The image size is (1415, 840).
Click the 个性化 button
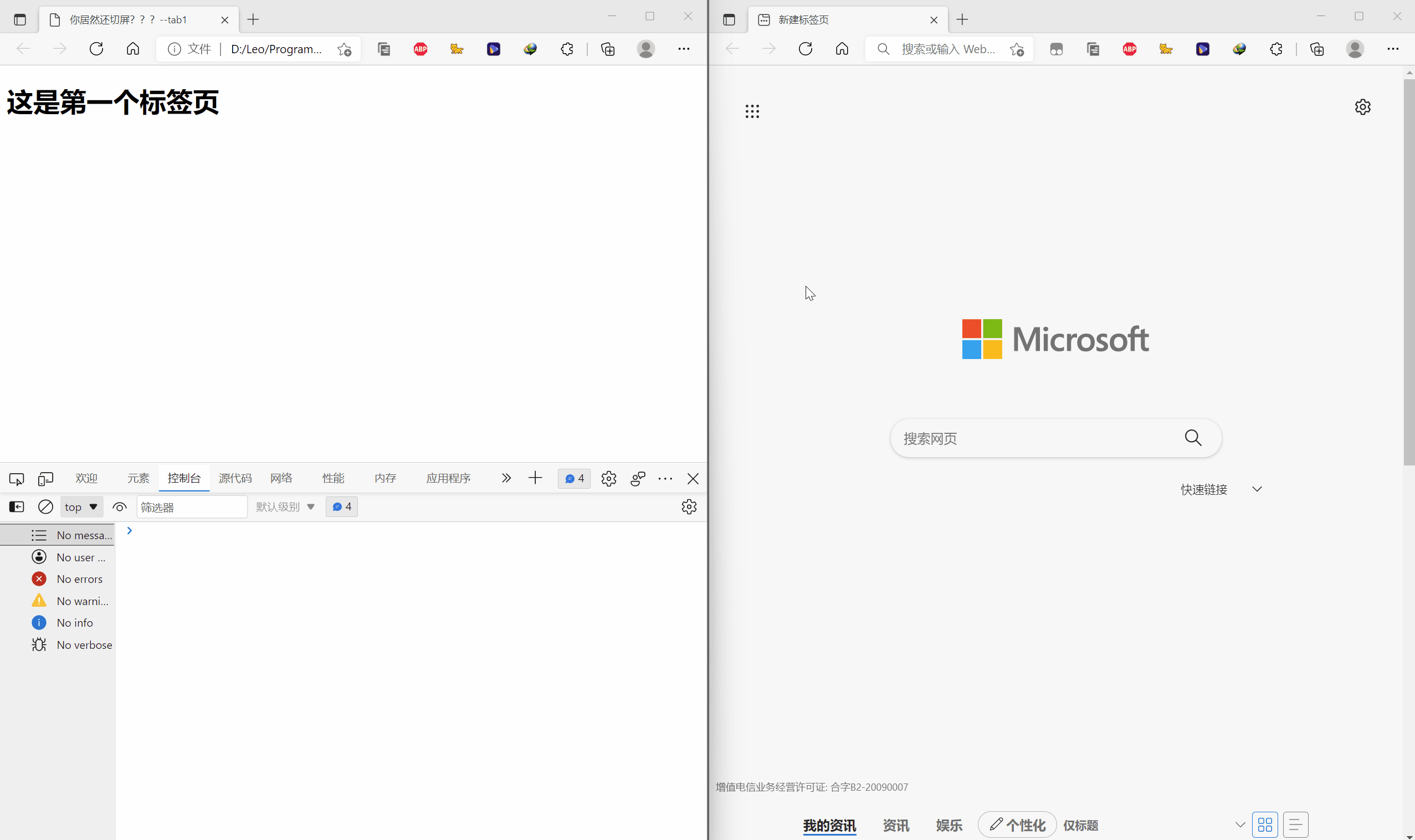coord(1017,824)
